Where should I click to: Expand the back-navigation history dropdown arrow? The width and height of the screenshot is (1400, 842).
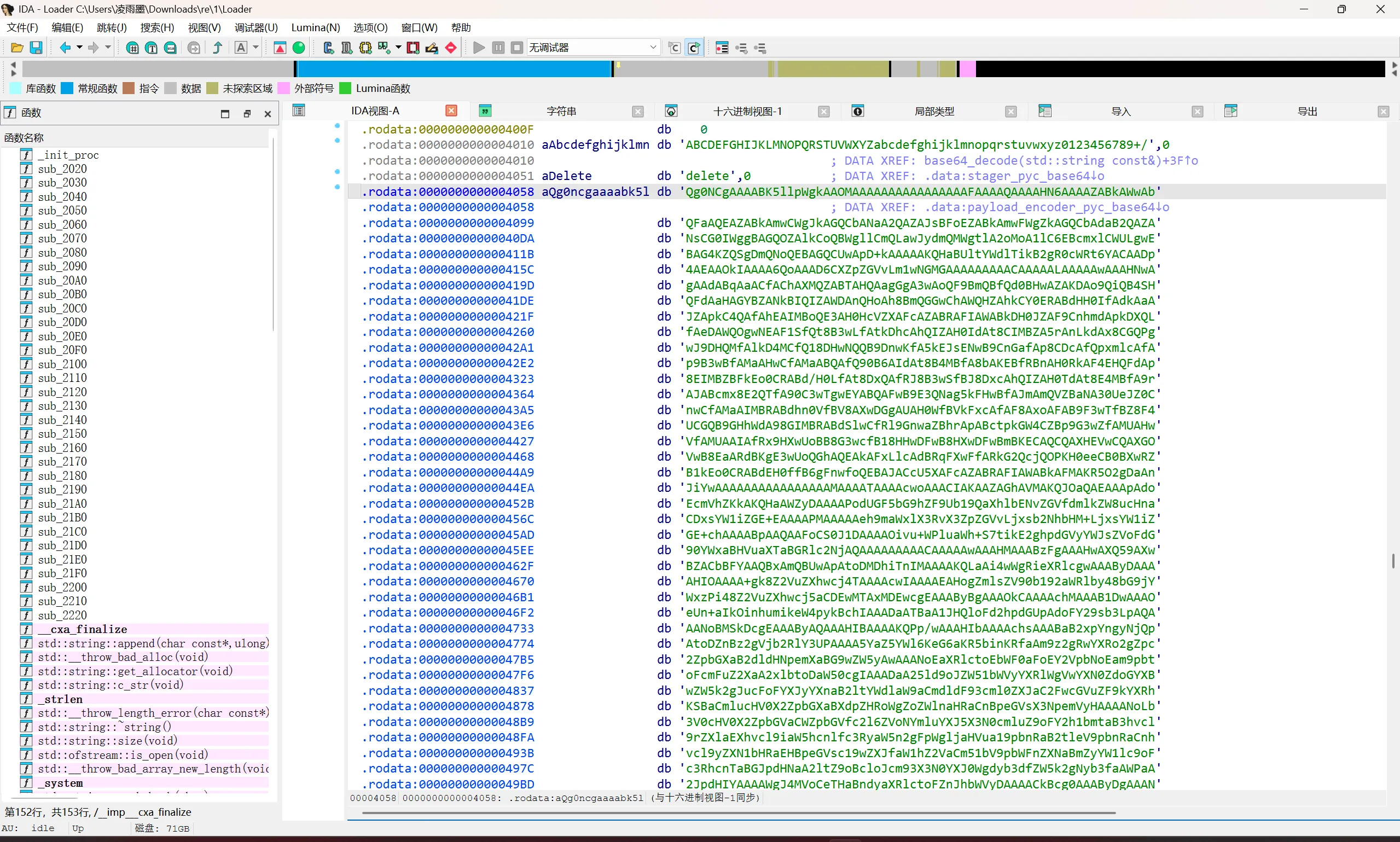[x=79, y=48]
